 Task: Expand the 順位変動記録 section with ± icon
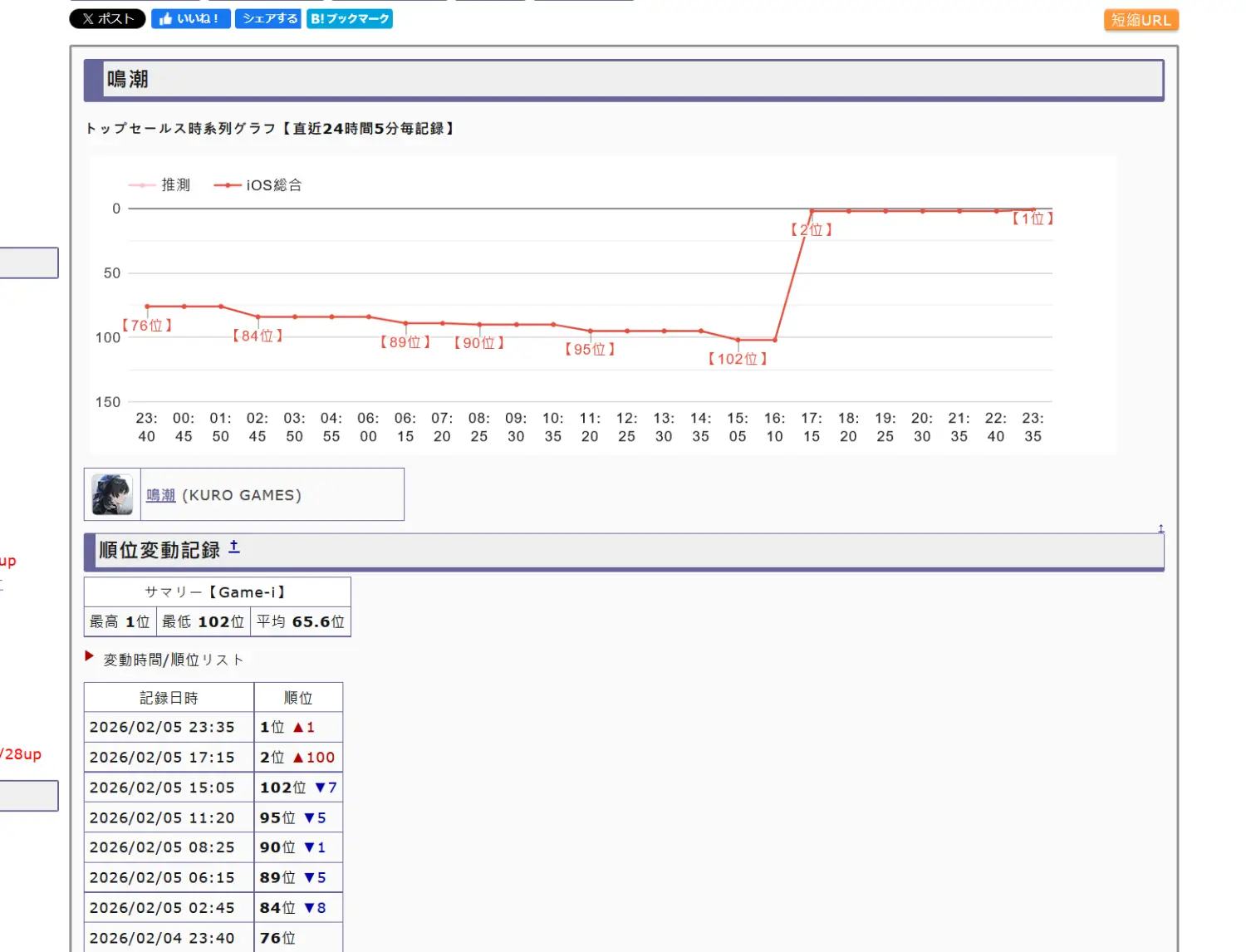click(234, 547)
